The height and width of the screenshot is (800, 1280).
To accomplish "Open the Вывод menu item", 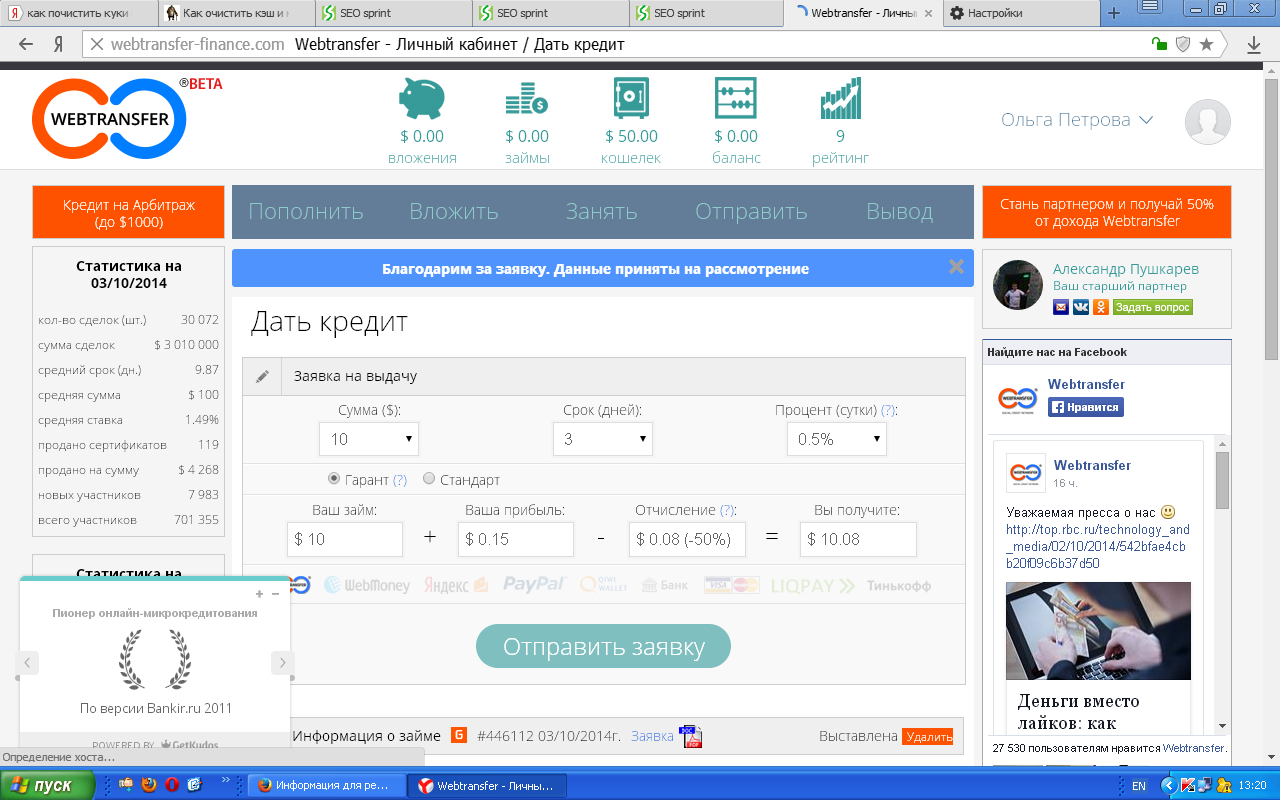I will tap(899, 212).
